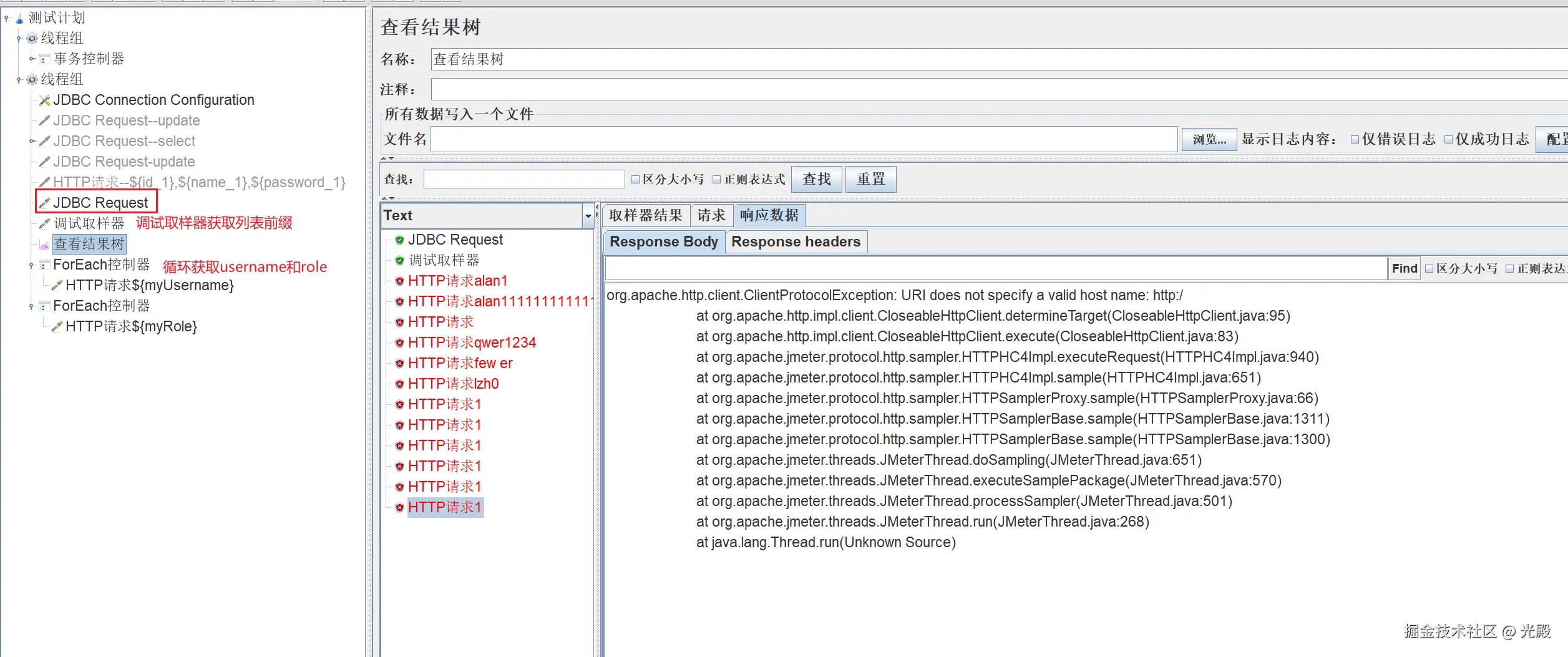The image size is (1568, 657).
Task: Switch to the 响应数据 tab
Action: (769, 215)
